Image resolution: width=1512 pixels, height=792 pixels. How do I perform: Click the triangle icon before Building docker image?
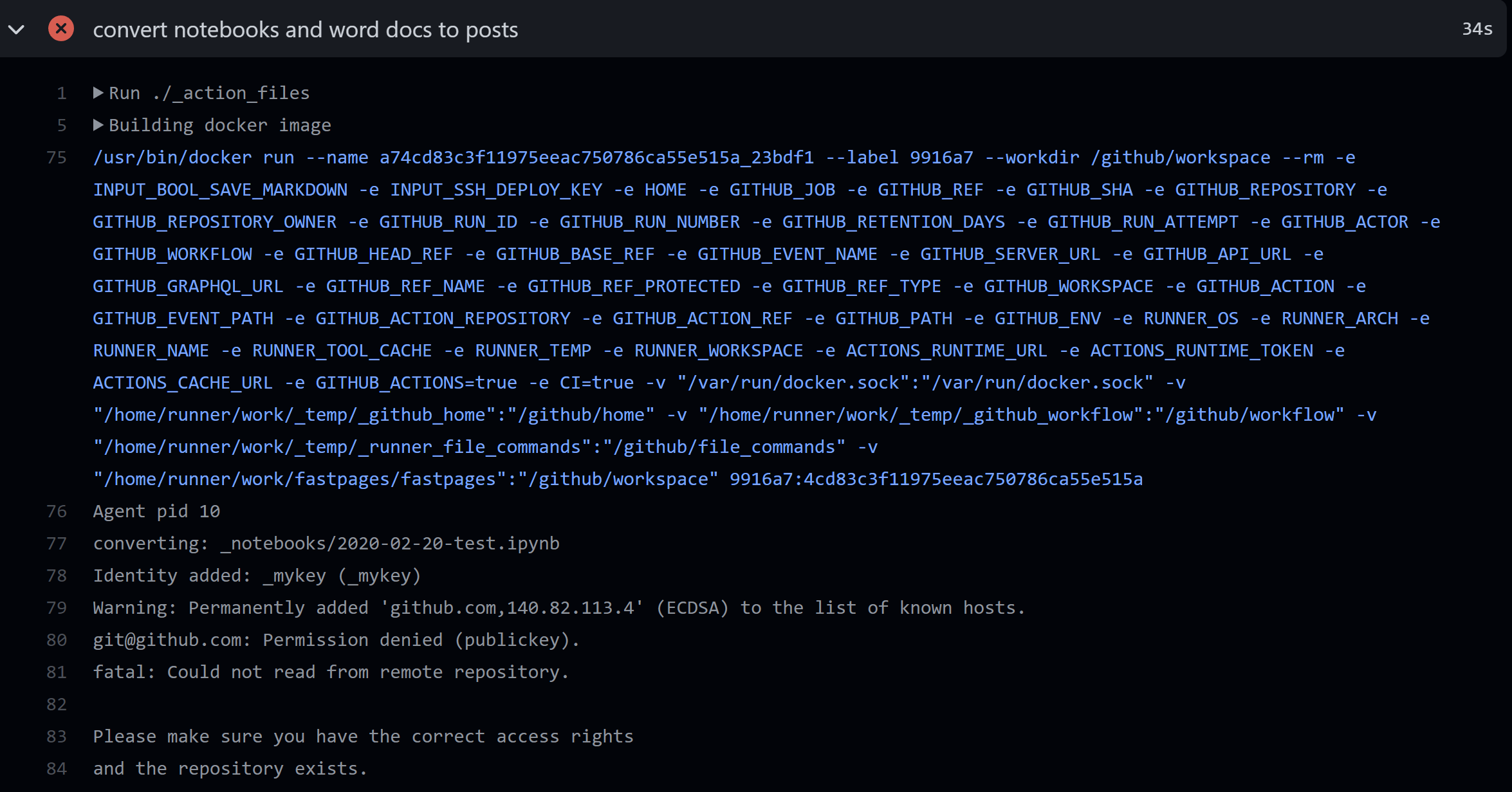[x=98, y=125]
